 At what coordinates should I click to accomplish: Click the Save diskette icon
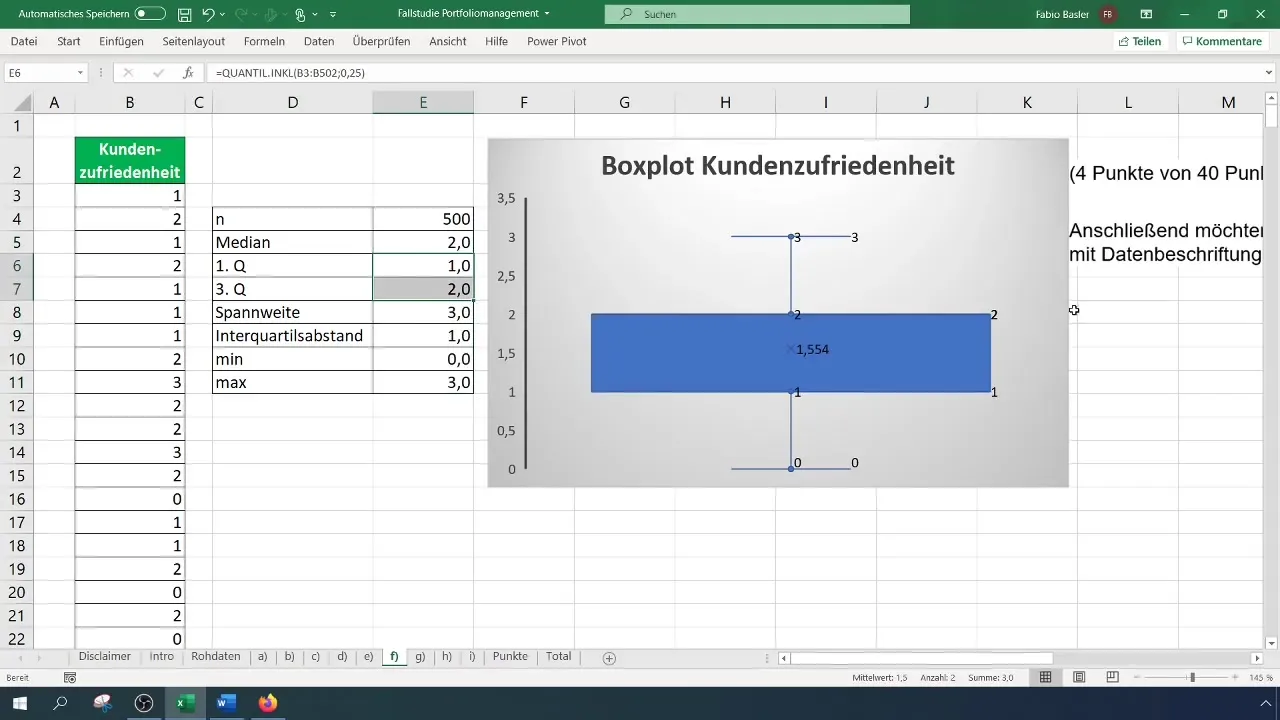point(184,14)
